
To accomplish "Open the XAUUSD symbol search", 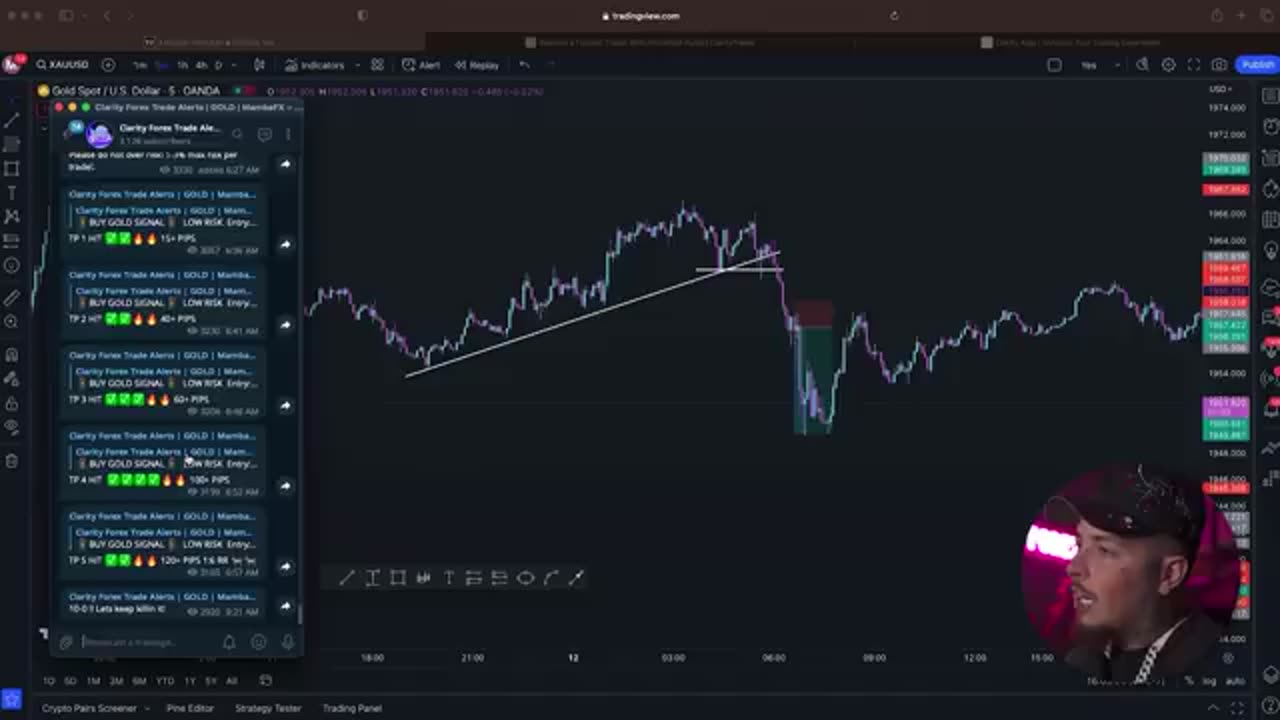I will click(x=62, y=65).
